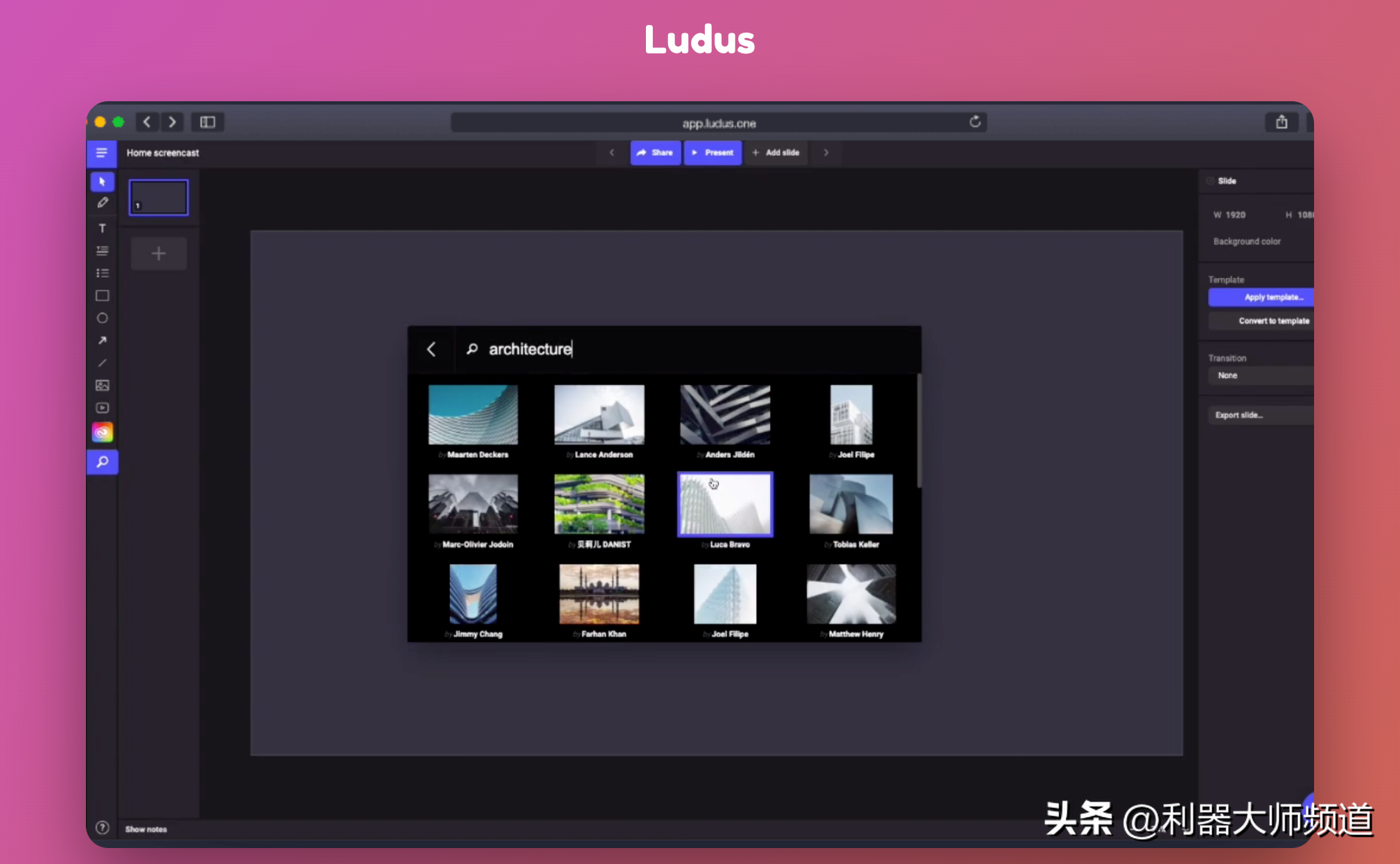Toggle the search tool in the sidebar
Image resolution: width=1400 pixels, height=864 pixels.
[103, 462]
